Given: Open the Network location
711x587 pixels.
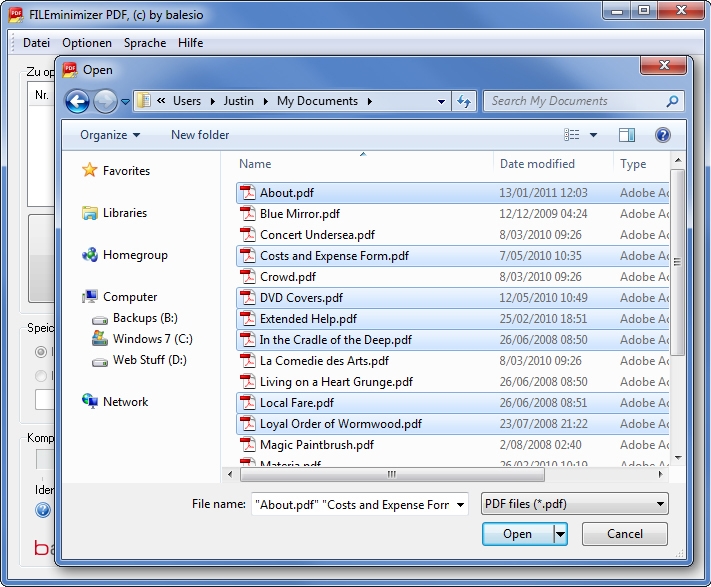Looking at the screenshot, I should 125,402.
